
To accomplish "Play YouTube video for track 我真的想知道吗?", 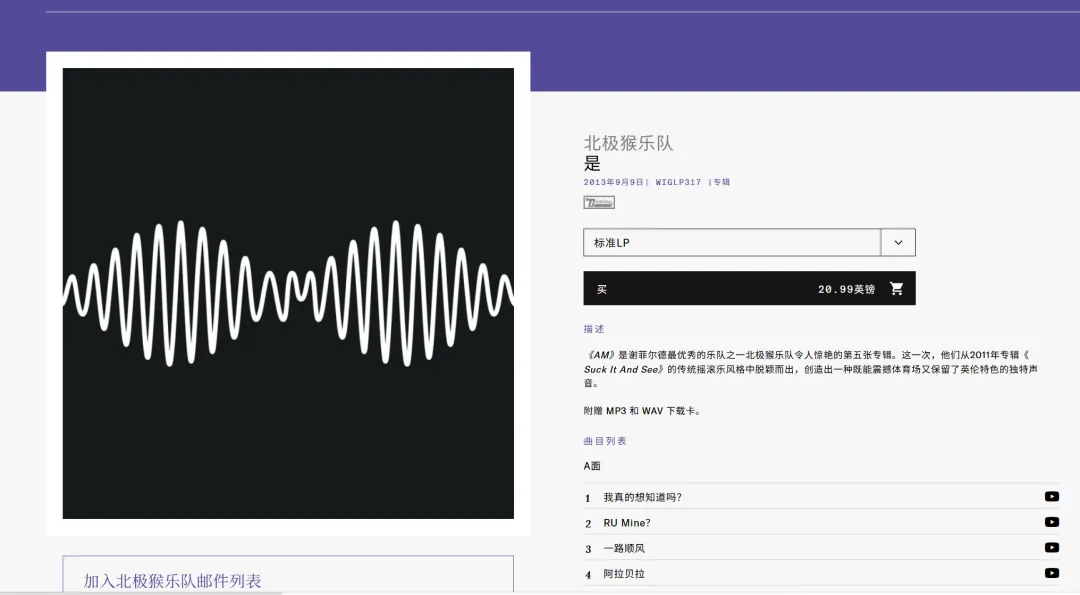I will coord(1052,497).
